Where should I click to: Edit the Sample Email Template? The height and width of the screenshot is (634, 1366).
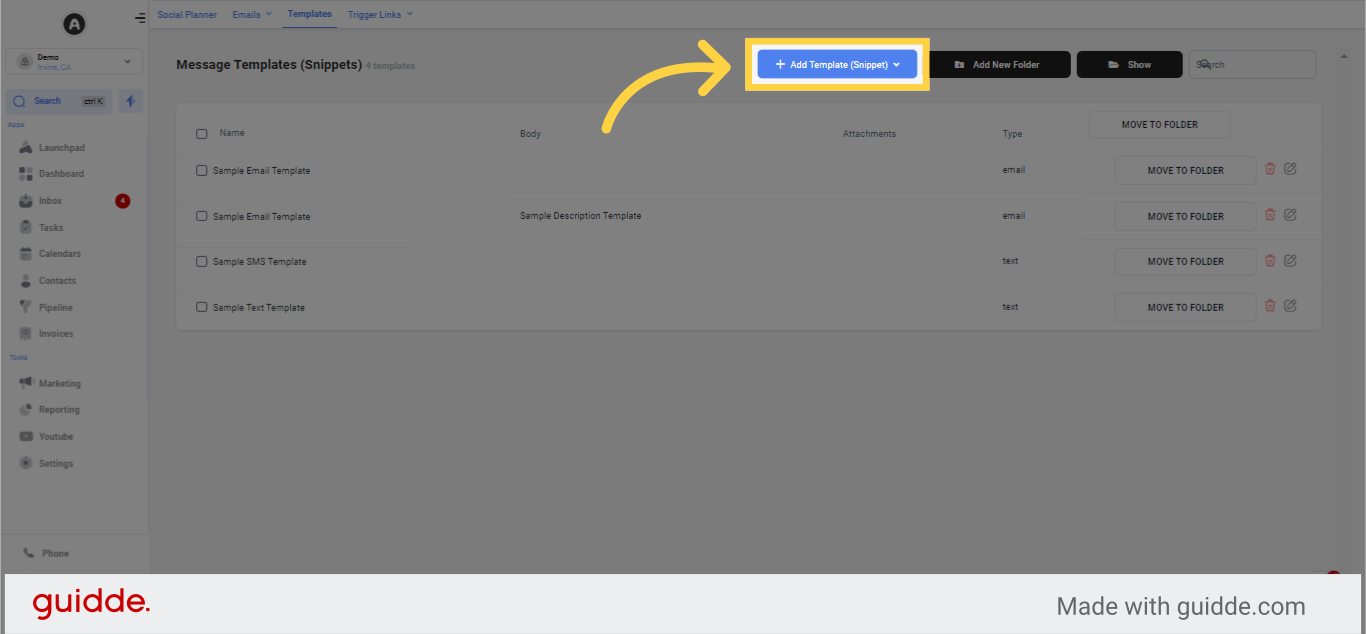point(1290,169)
